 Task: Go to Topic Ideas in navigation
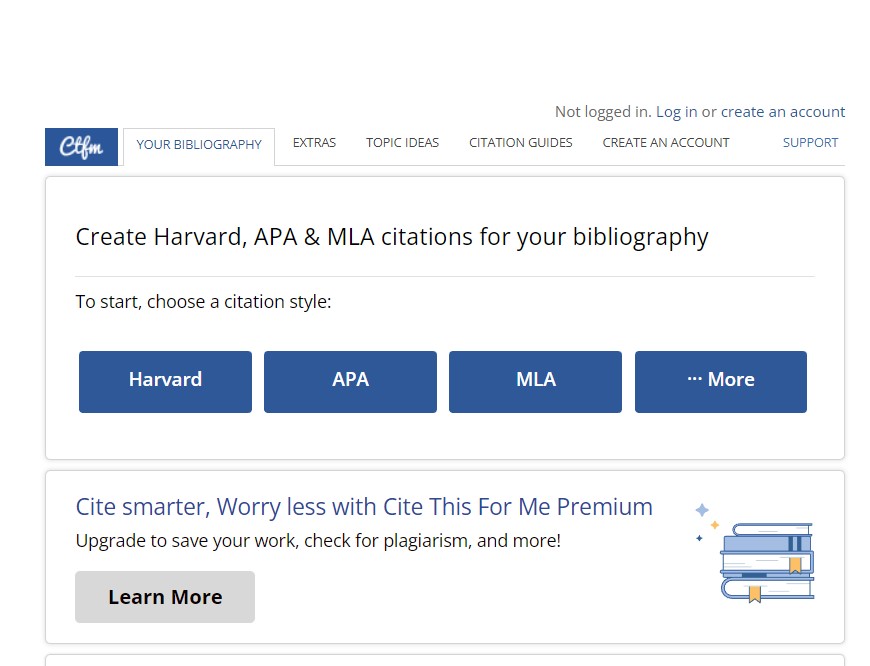coord(402,143)
